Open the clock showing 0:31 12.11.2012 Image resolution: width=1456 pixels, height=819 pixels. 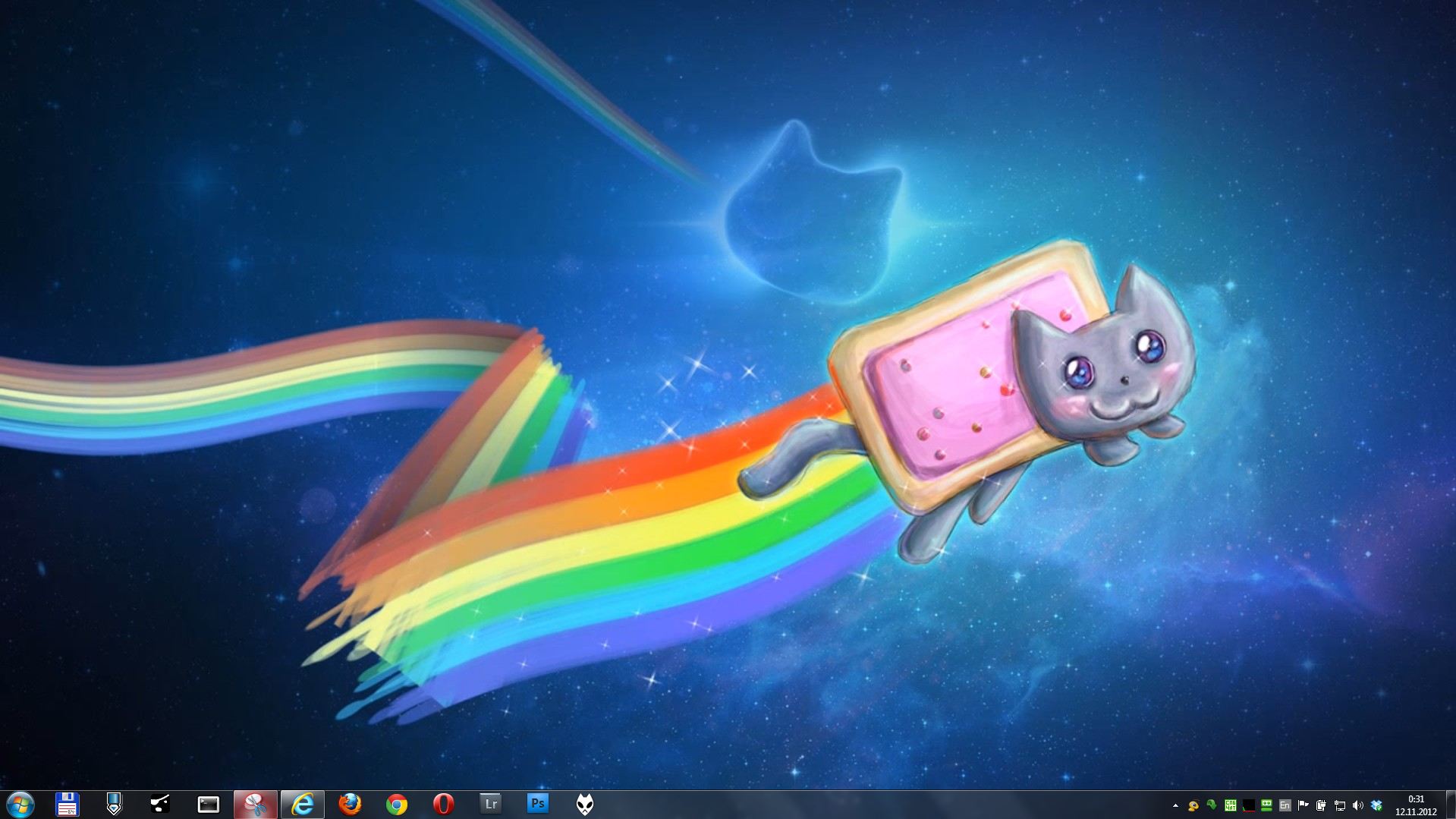1416,805
